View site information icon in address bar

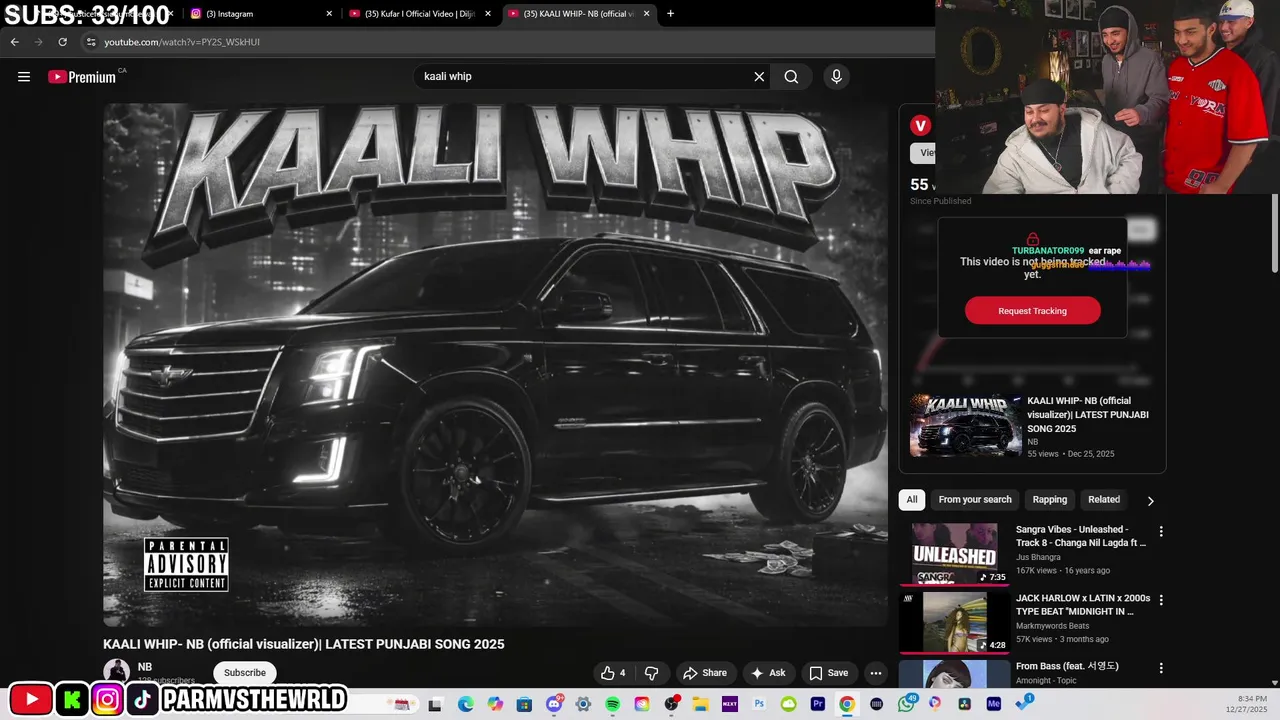(x=91, y=42)
